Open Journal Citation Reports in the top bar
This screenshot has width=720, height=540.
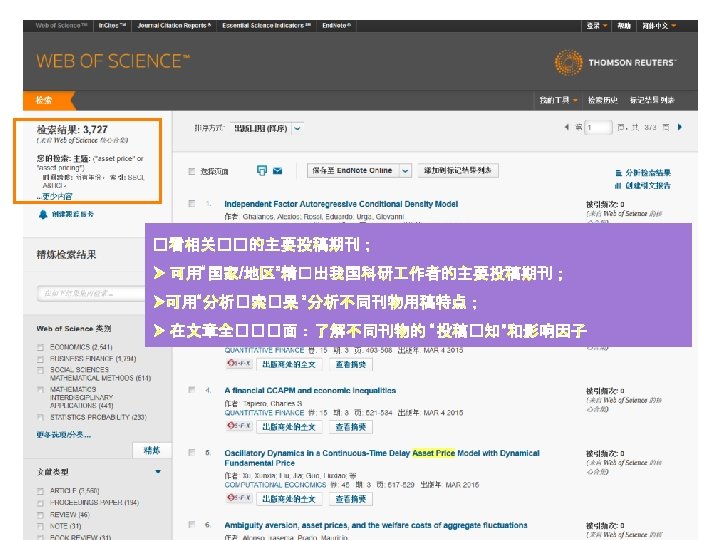pyautogui.click(x=174, y=26)
